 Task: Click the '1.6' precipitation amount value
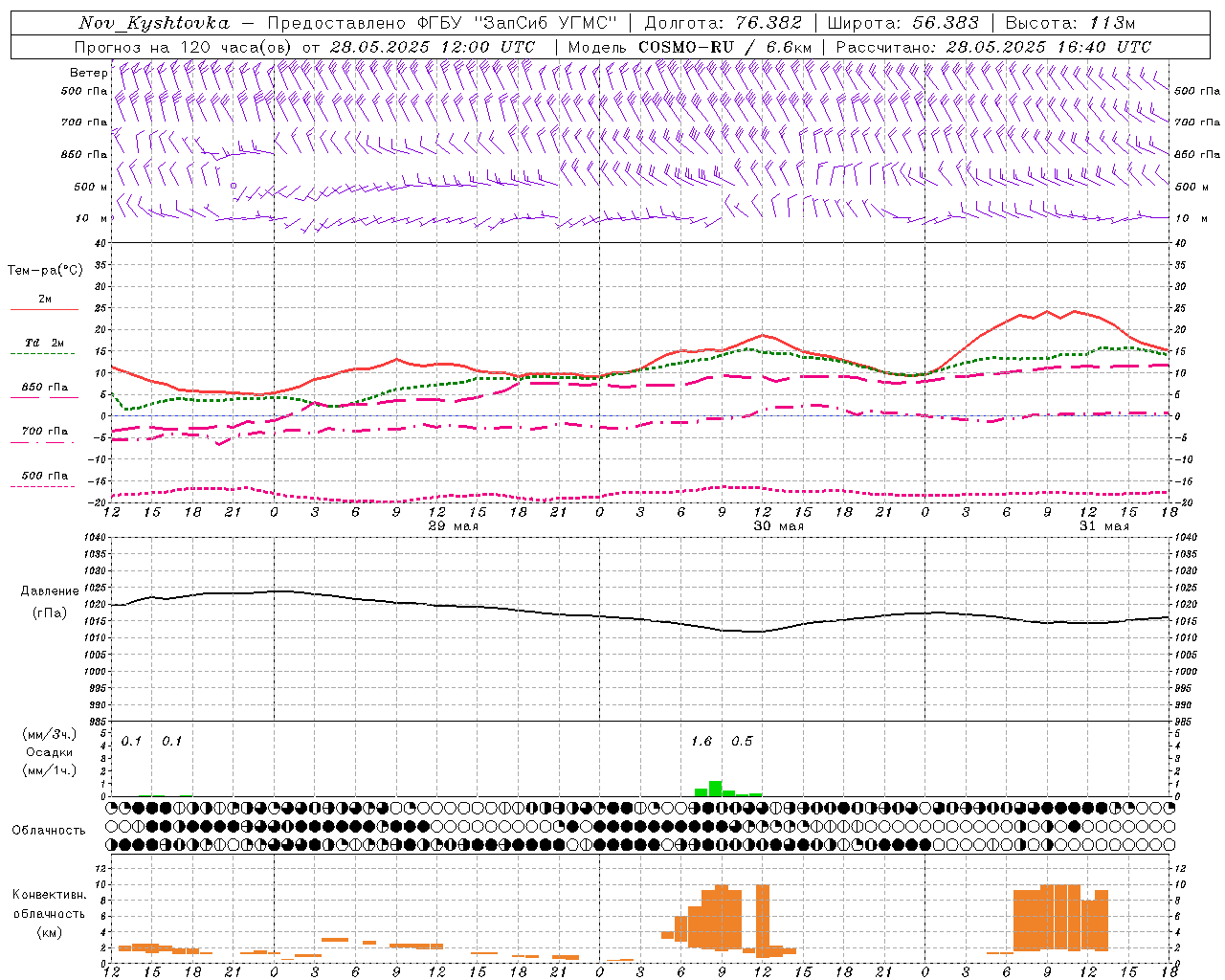(x=702, y=741)
